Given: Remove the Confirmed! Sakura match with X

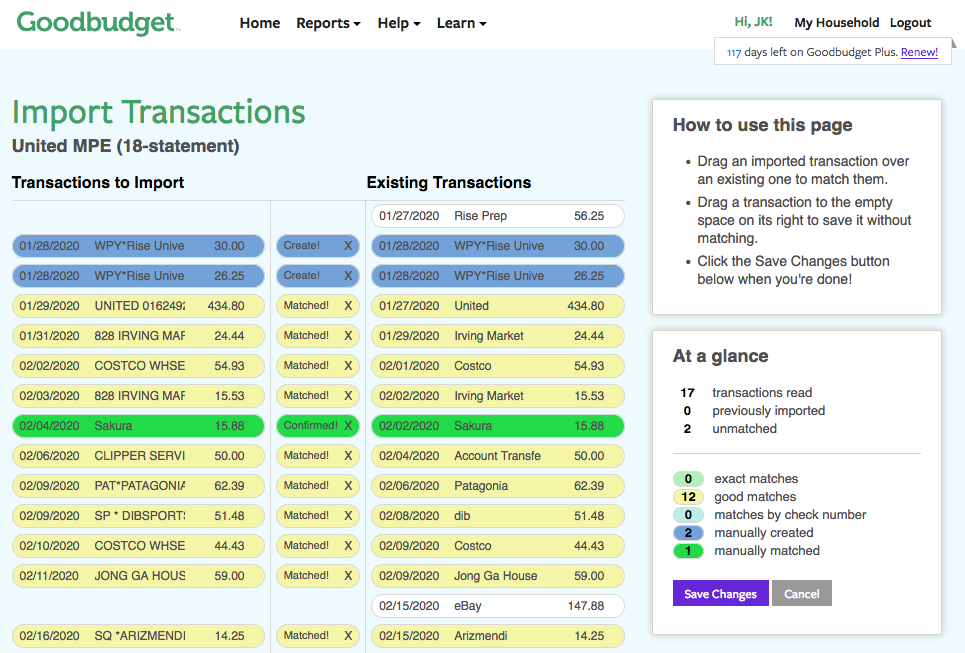Looking at the screenshot, I should tap(348, 425).
